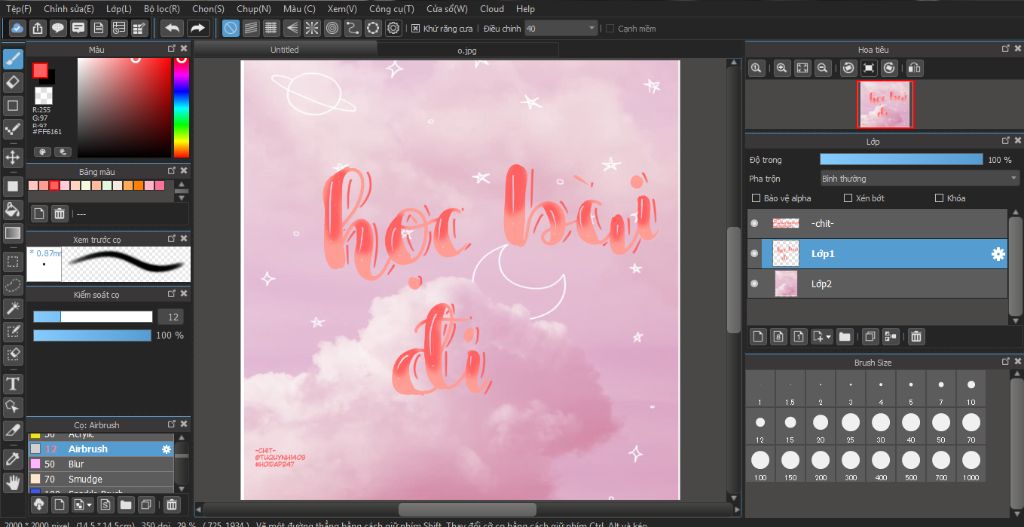The image size is (1024, 527).
Task: Click the foreground red color swatch
Action: click(40, 70)
